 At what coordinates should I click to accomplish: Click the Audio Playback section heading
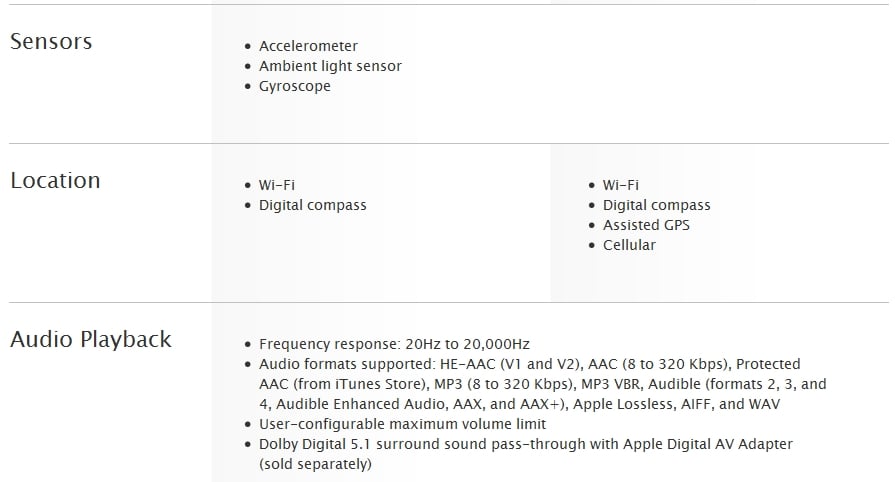tap(91, 339)
